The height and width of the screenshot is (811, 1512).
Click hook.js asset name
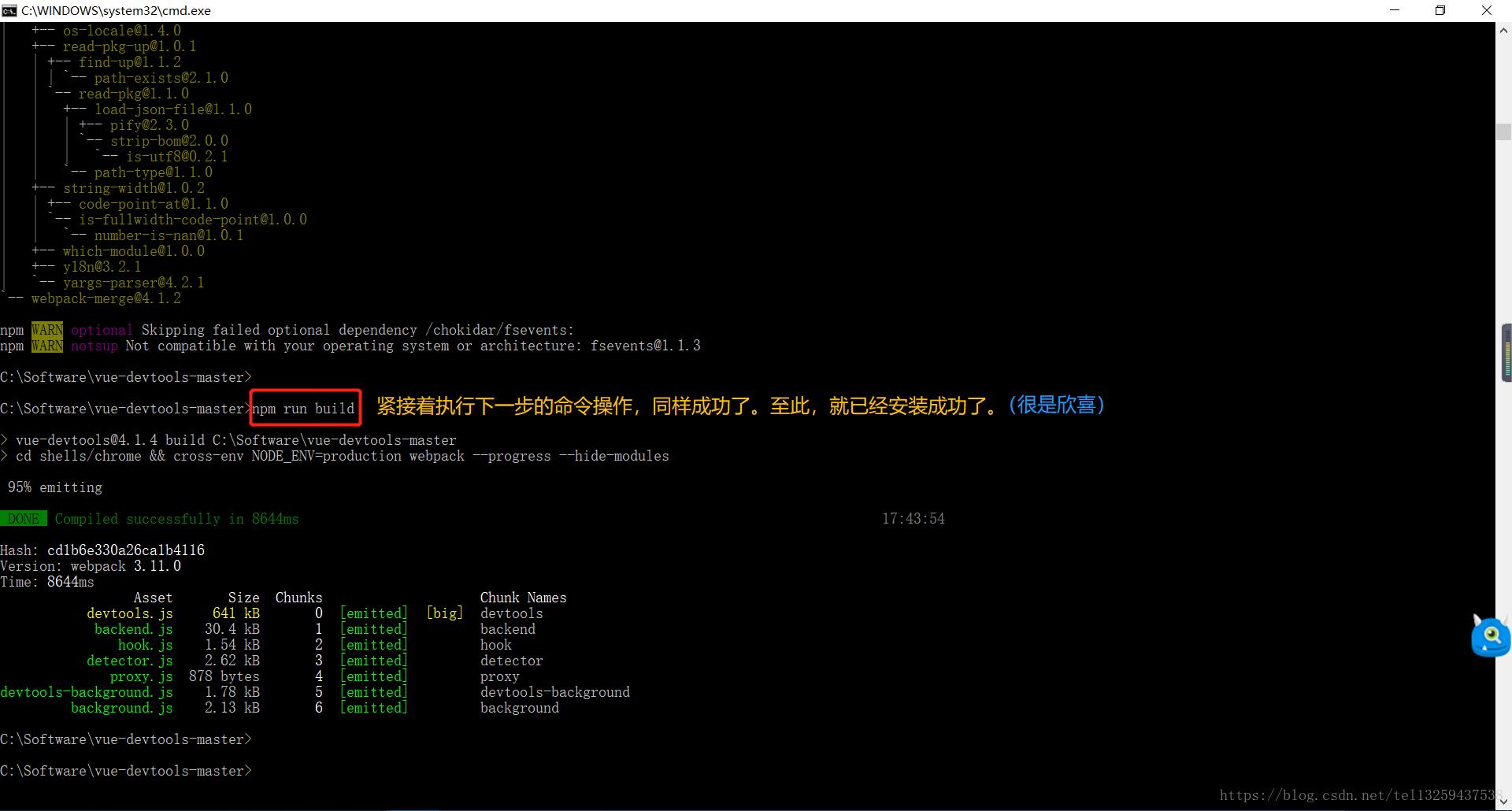pos(146,645)
